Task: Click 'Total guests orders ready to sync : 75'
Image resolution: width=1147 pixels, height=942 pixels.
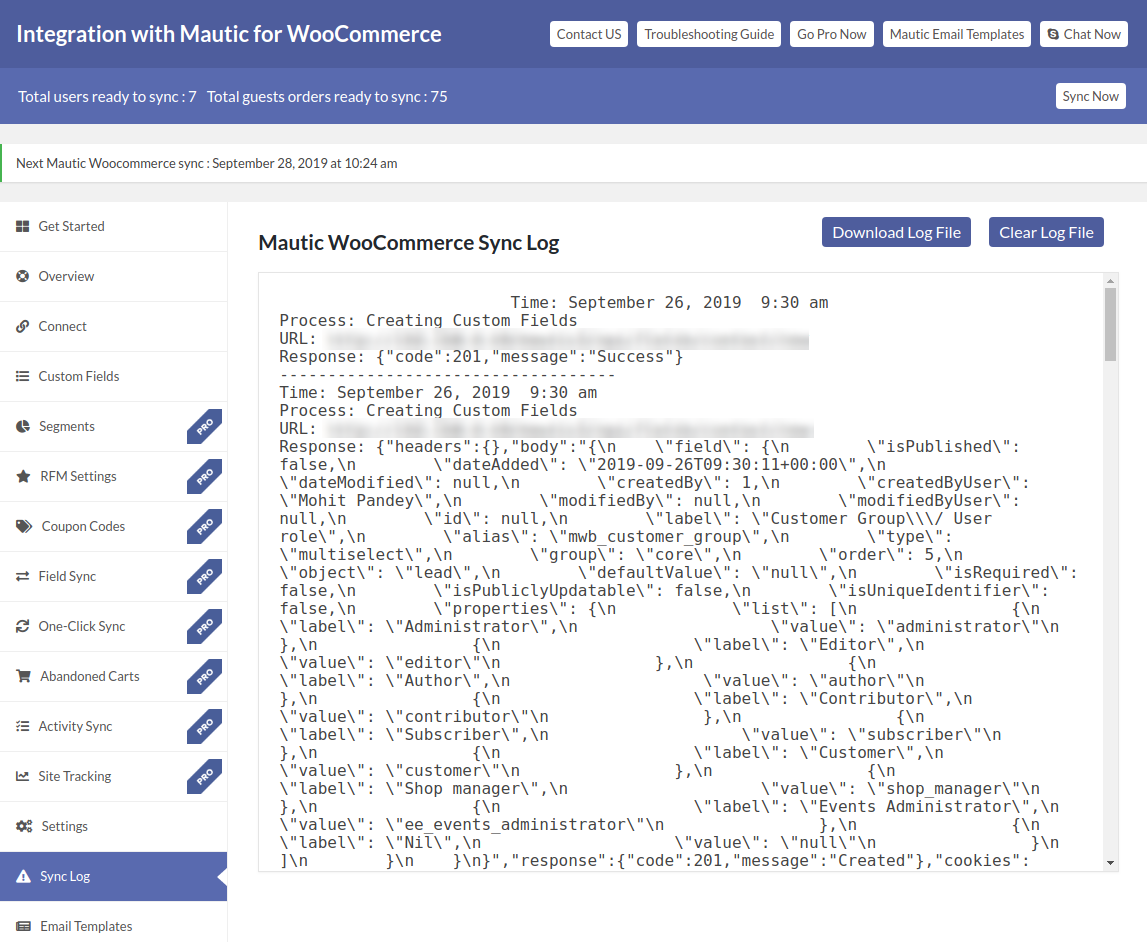Action: tap(327, 97)
